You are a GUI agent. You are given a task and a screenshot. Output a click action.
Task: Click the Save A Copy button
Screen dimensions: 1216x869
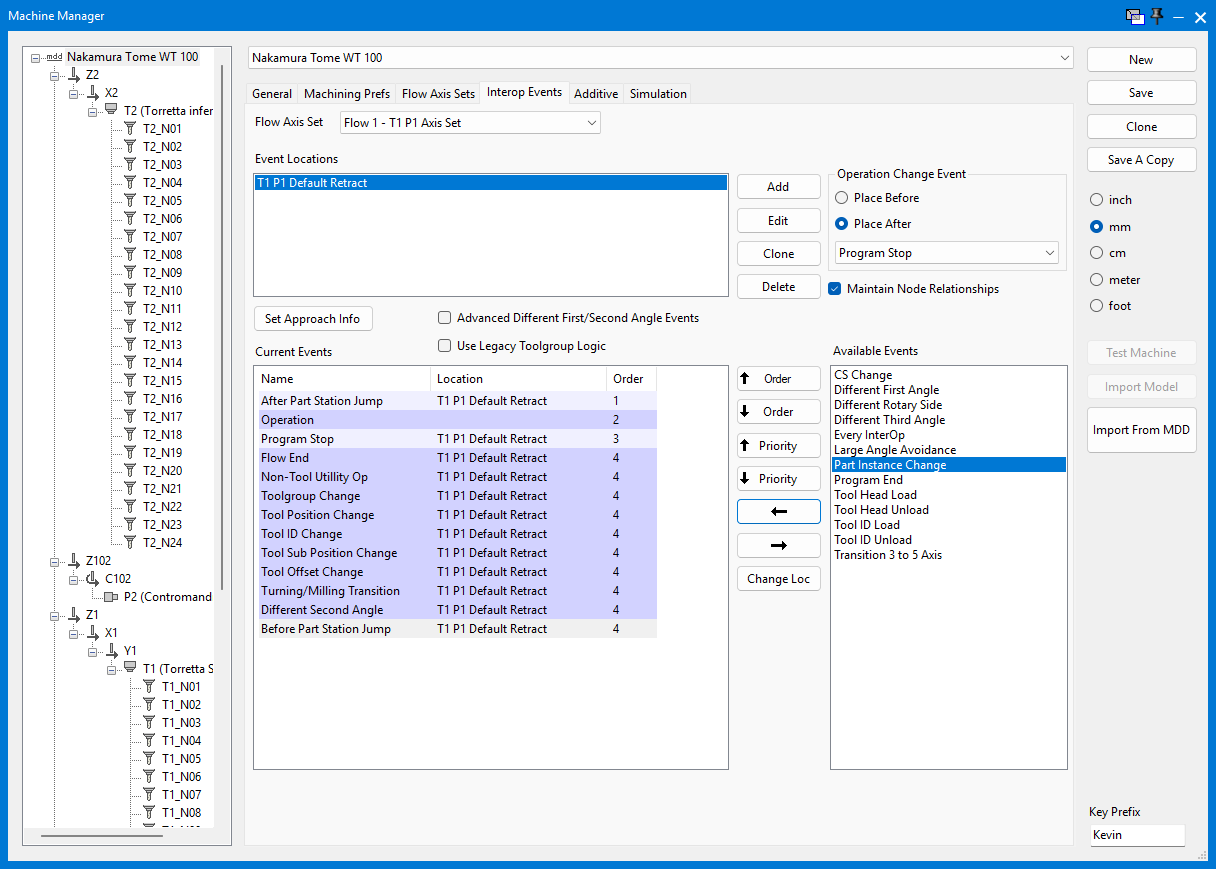pos(1141,160)
